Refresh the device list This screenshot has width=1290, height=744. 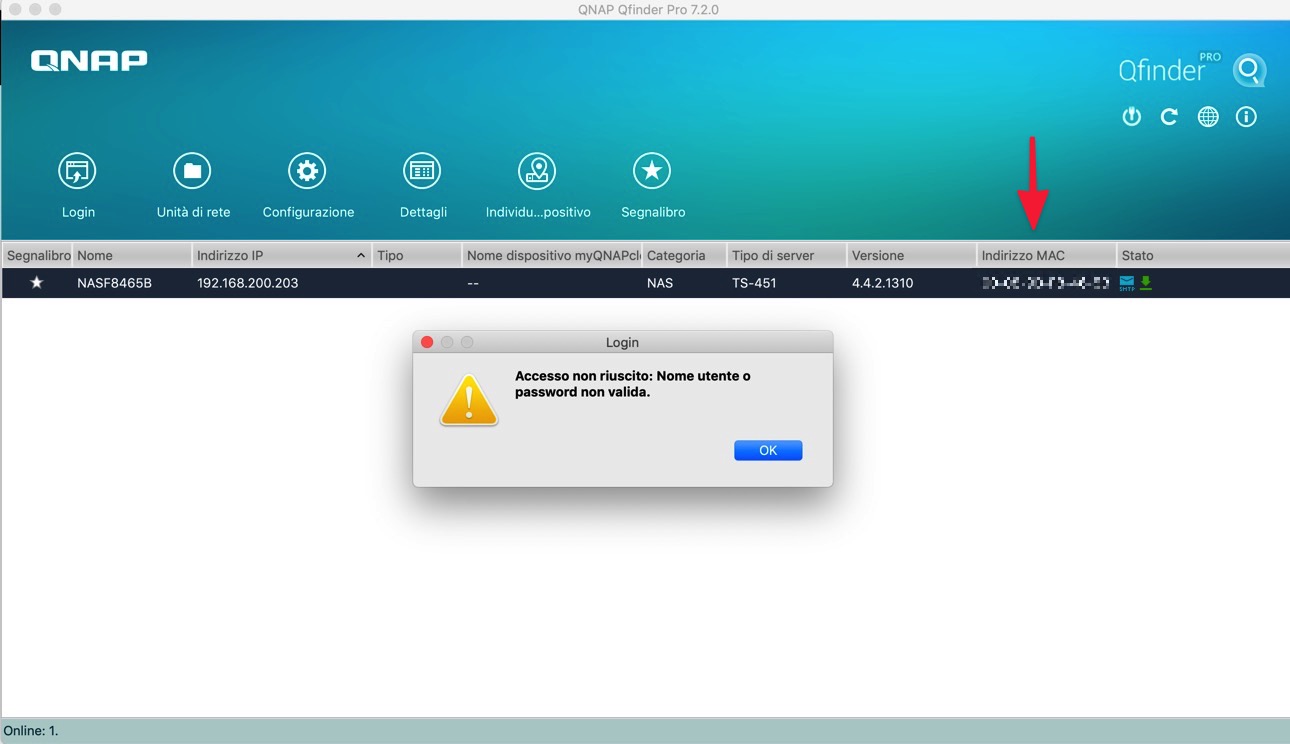1169,117
